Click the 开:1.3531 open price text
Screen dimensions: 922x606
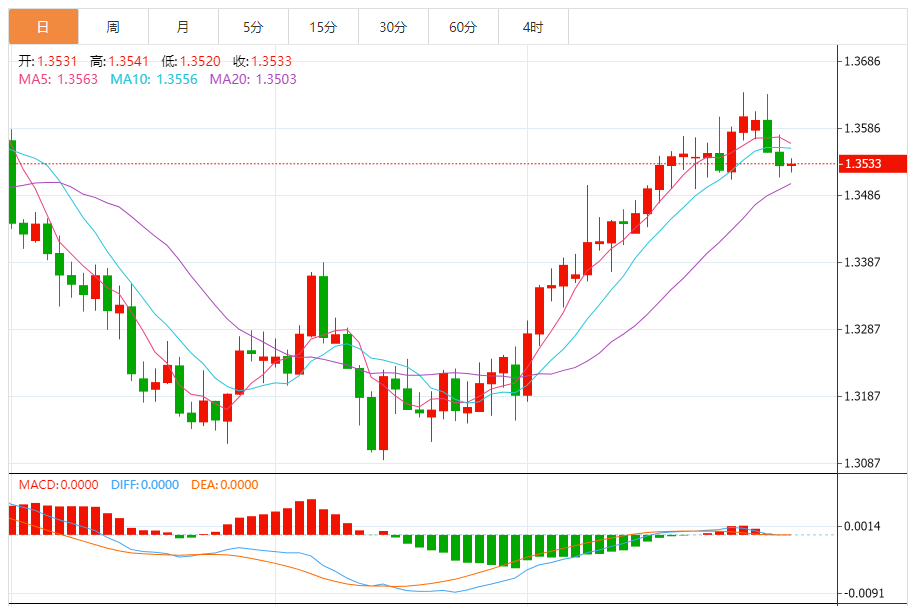point(48,61)
